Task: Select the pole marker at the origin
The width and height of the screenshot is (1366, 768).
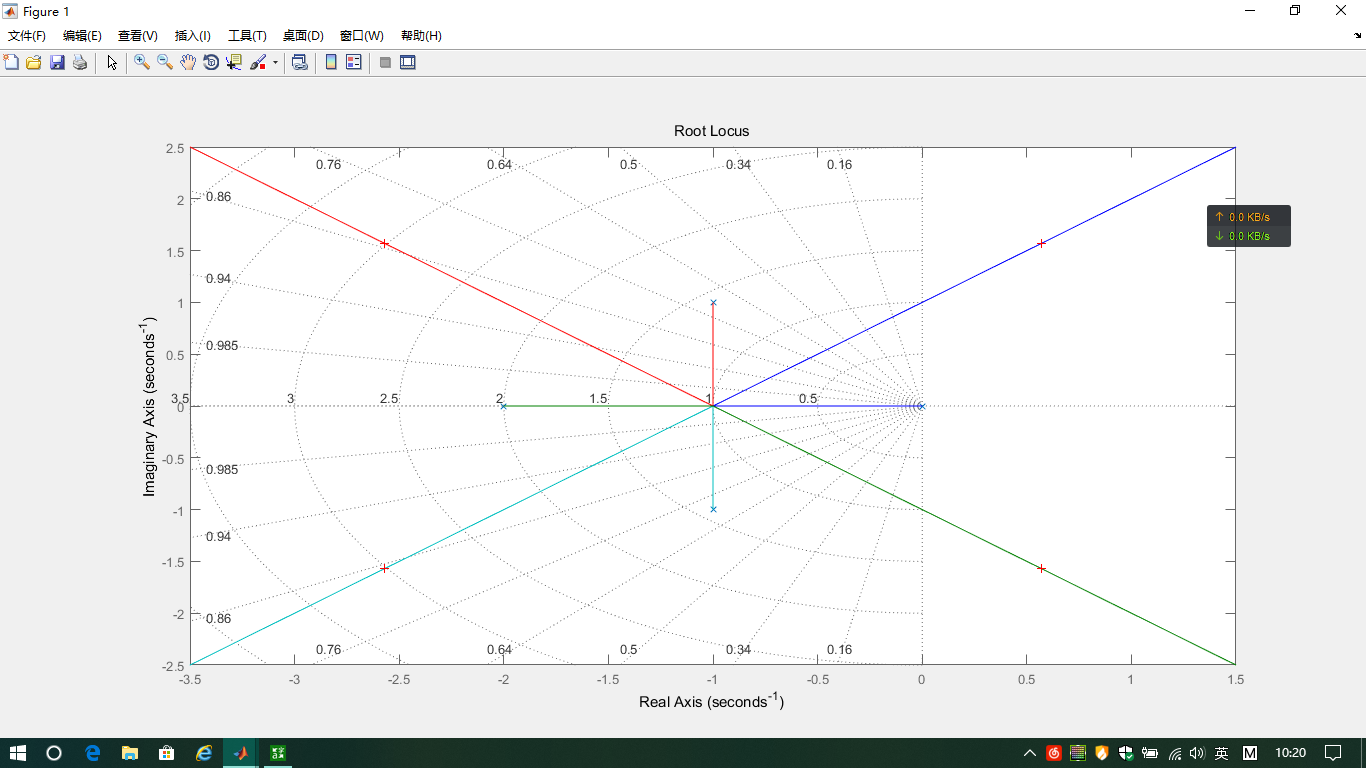Action: click(x=921, y=406)
